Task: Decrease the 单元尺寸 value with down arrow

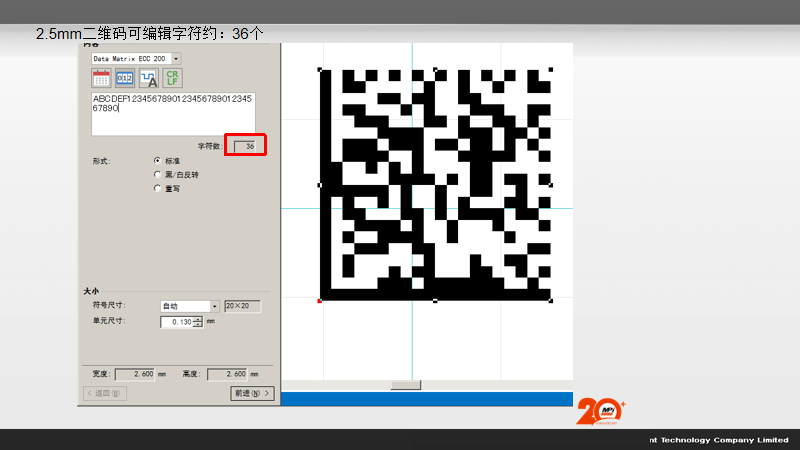Action: 198,325
